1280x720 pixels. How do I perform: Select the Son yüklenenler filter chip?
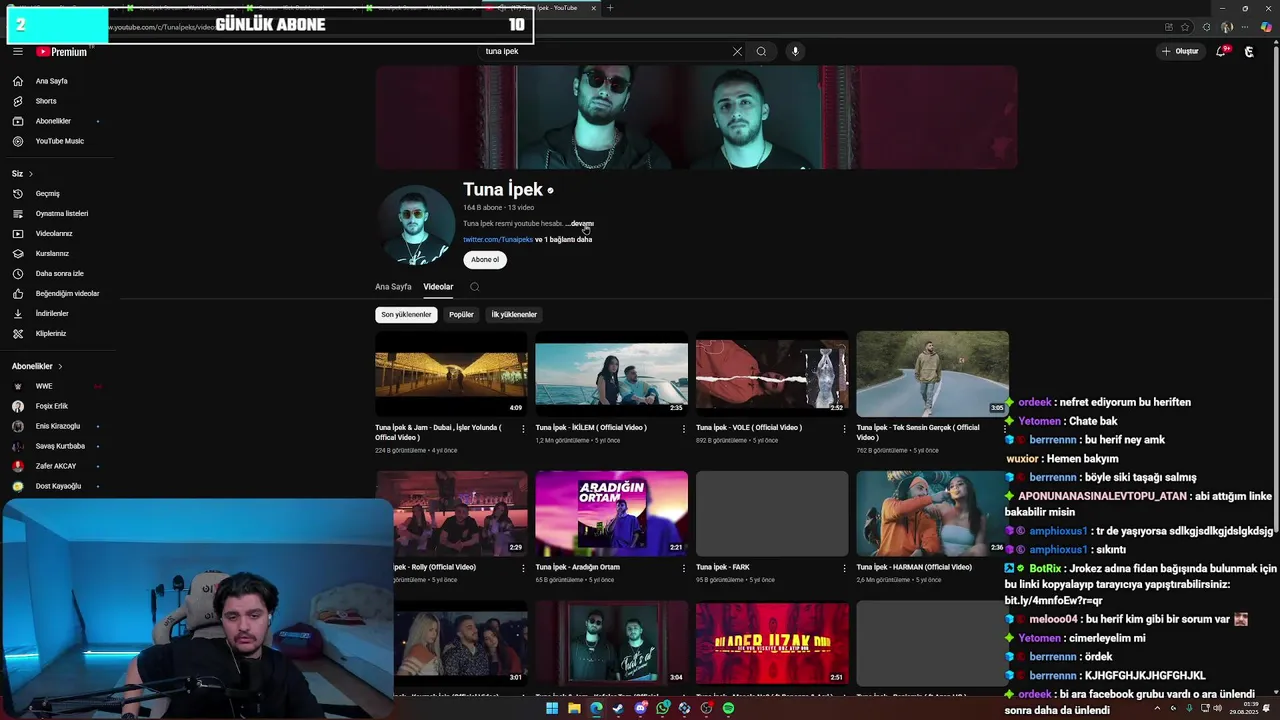pos(406,315)
